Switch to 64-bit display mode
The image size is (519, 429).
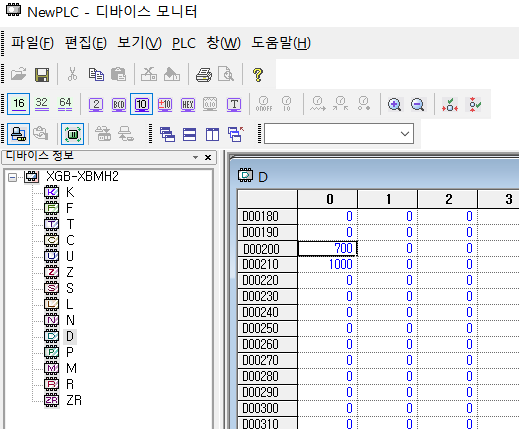pos(65,104)
